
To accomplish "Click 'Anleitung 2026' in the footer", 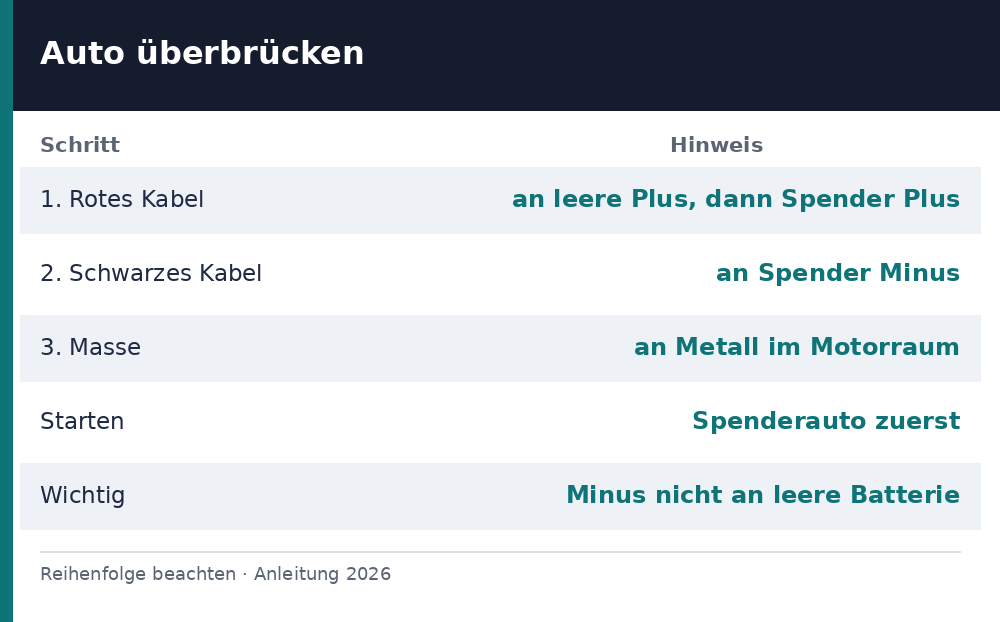I will click(322, 574).
